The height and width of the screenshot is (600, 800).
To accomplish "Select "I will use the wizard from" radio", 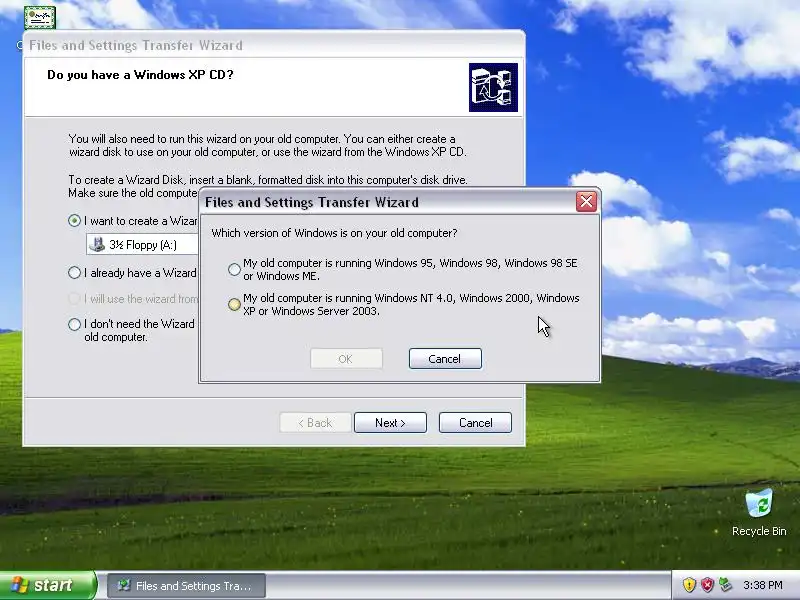I will point(74,298).
